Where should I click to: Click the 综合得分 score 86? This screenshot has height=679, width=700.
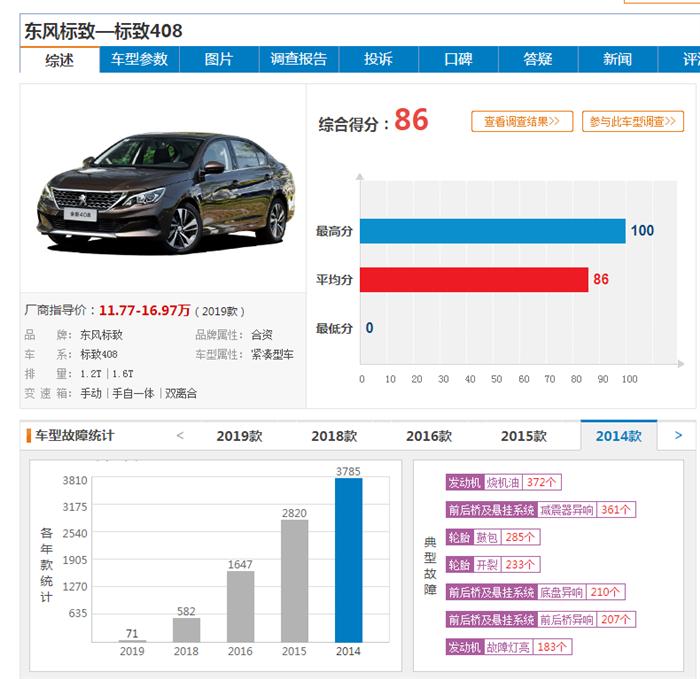(411, 120)
